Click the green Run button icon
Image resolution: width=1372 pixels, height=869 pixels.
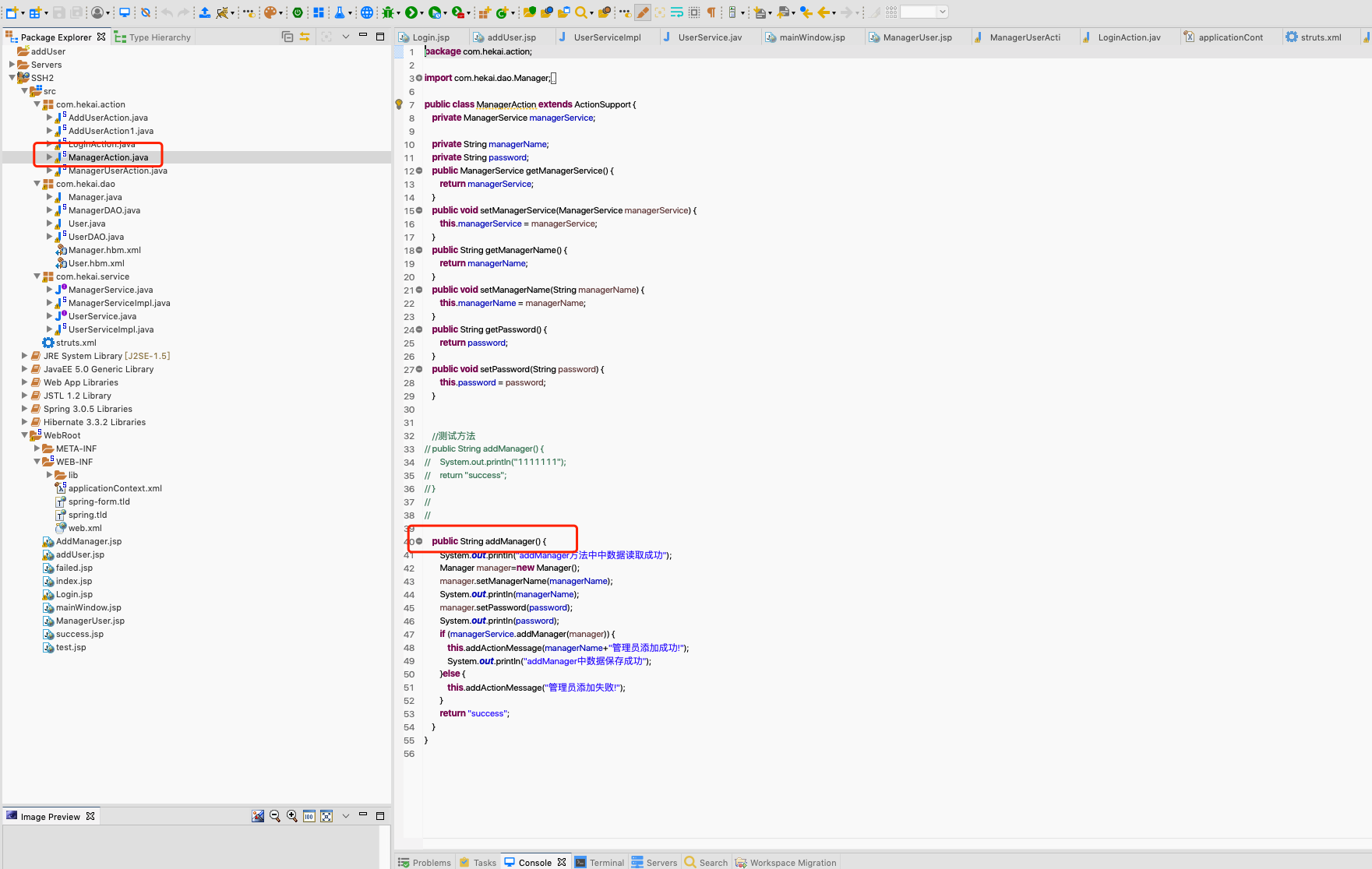(x=411, y=12)
